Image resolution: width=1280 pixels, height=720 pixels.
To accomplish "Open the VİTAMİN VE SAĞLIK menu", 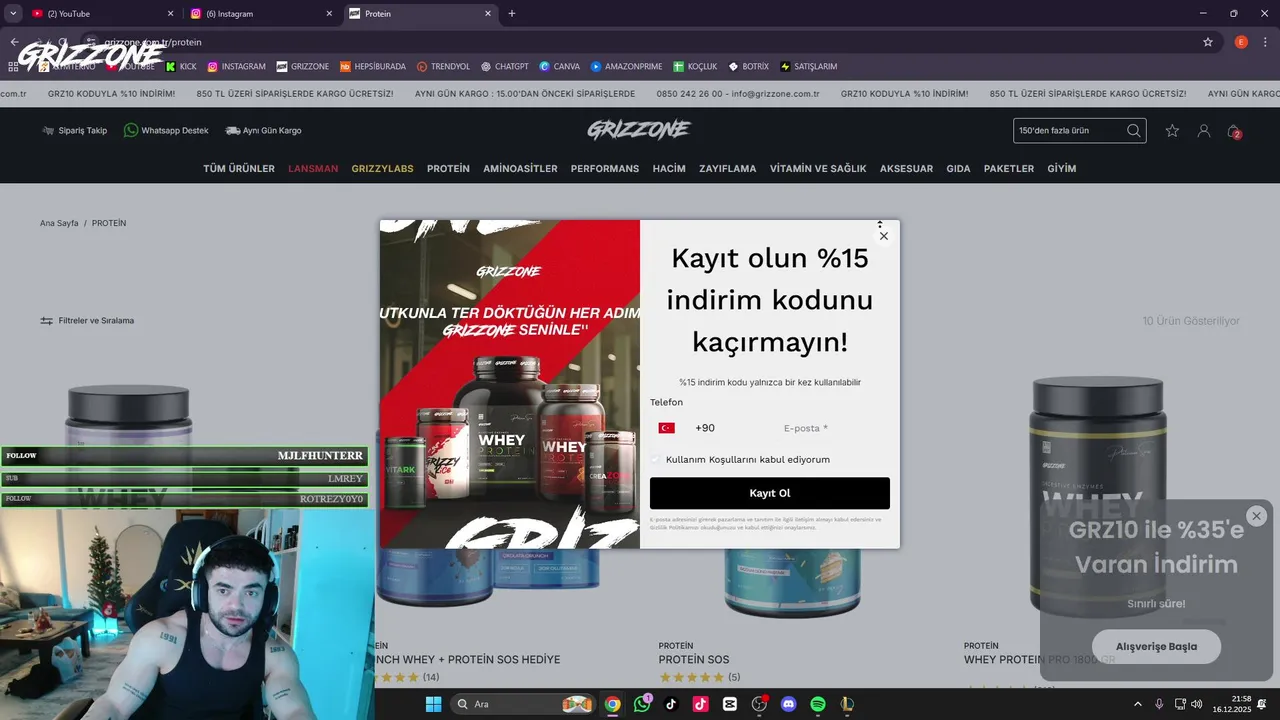I will pyautogui.click(x=818, y=169).
